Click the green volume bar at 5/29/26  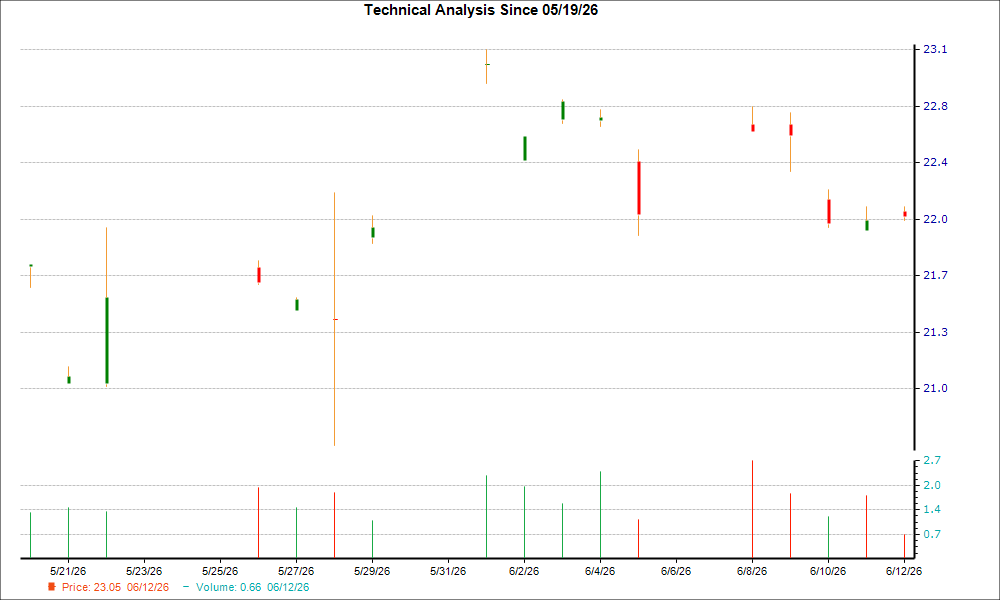[372, 539]
